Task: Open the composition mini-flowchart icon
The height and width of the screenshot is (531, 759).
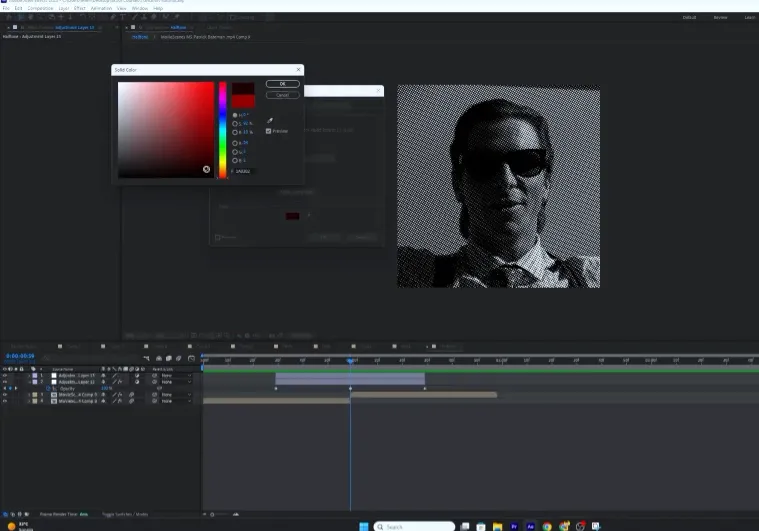Action: [x=146, y=358]
